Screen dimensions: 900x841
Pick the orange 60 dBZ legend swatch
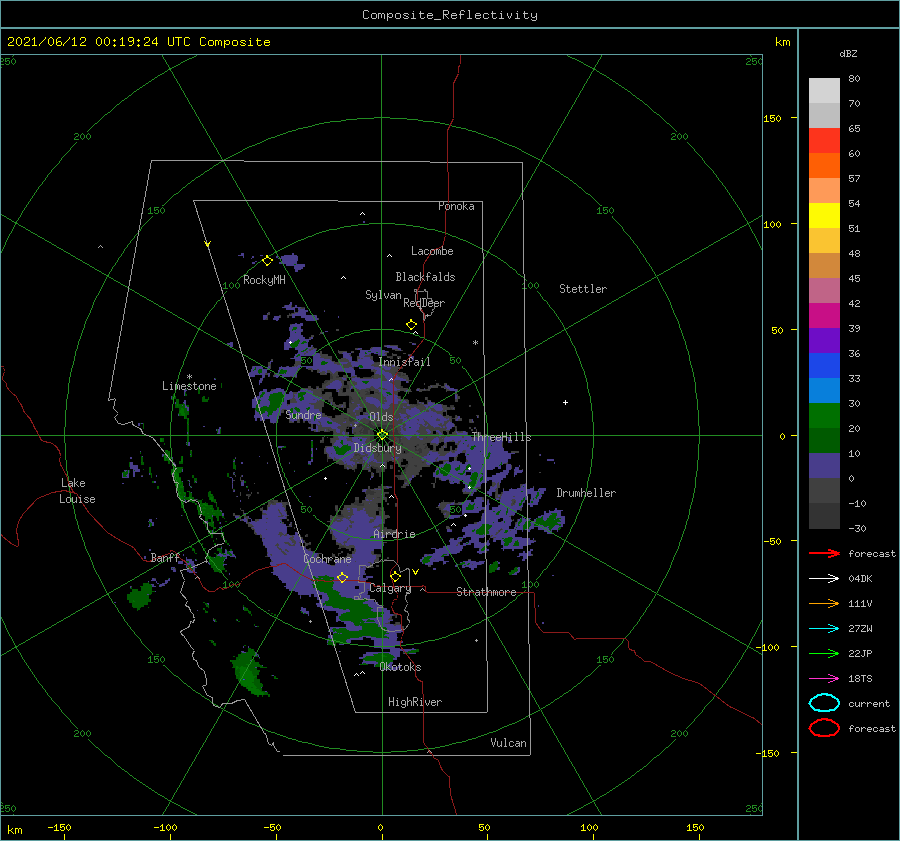click(824, 165)
